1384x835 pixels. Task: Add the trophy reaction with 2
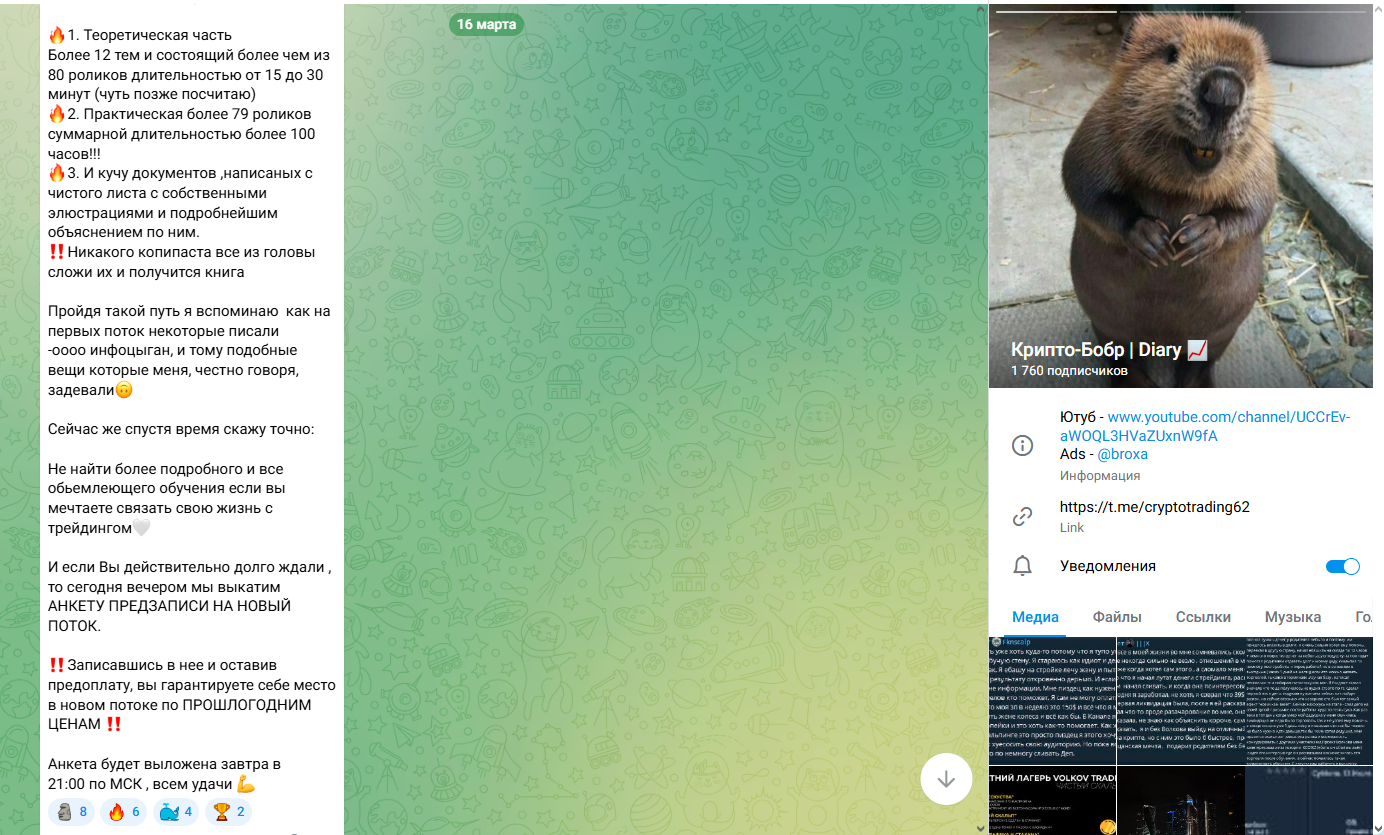[228, 812]
